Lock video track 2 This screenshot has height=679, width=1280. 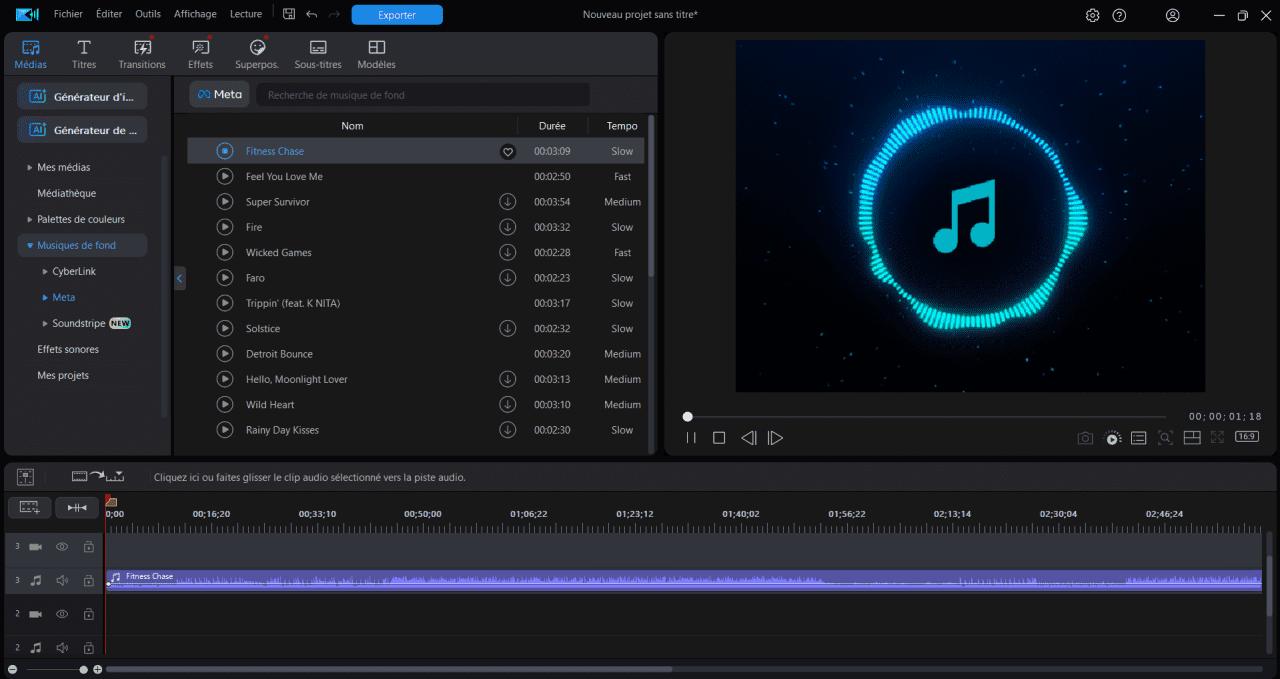[89, 614]
